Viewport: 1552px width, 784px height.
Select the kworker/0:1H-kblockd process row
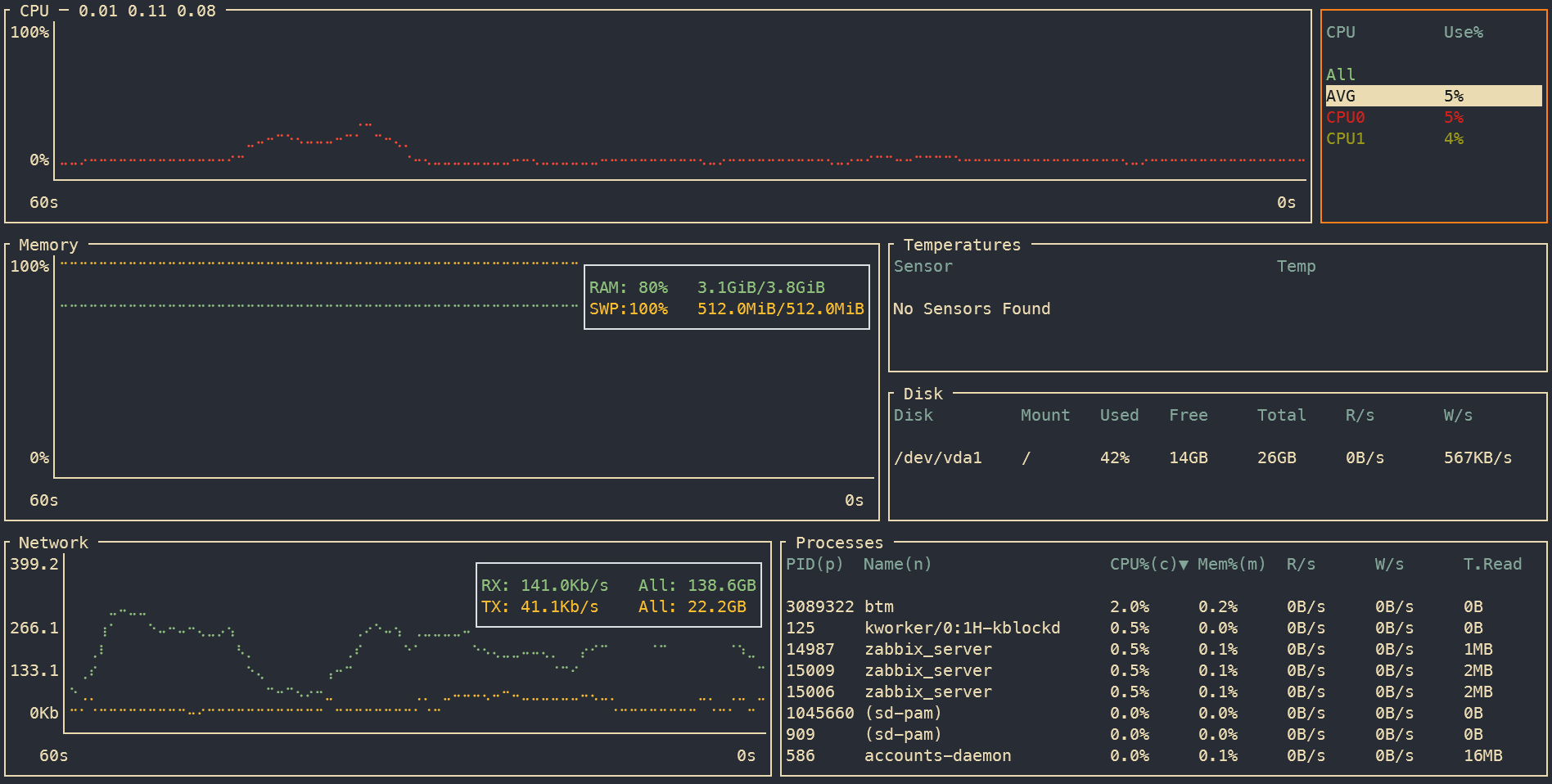pos(1162,628)
